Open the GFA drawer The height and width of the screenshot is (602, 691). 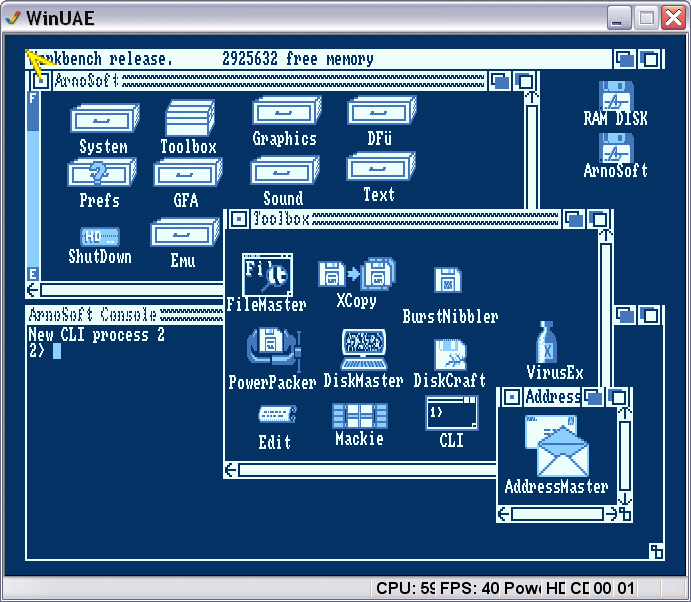tap(188, 173)
